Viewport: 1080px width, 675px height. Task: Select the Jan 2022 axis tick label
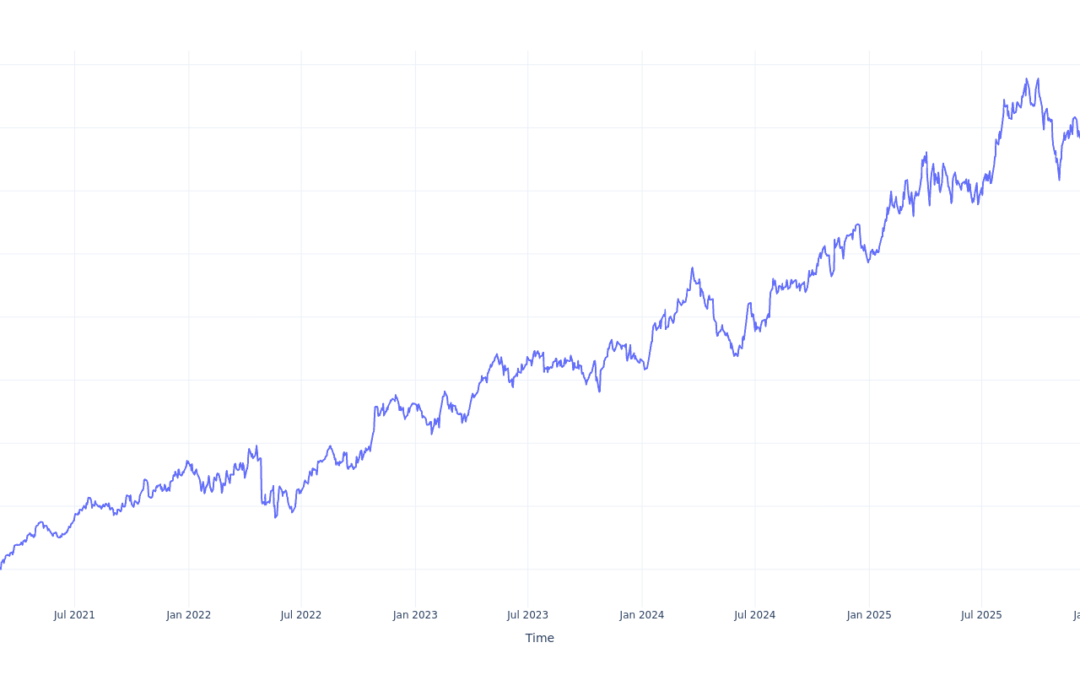188,615
